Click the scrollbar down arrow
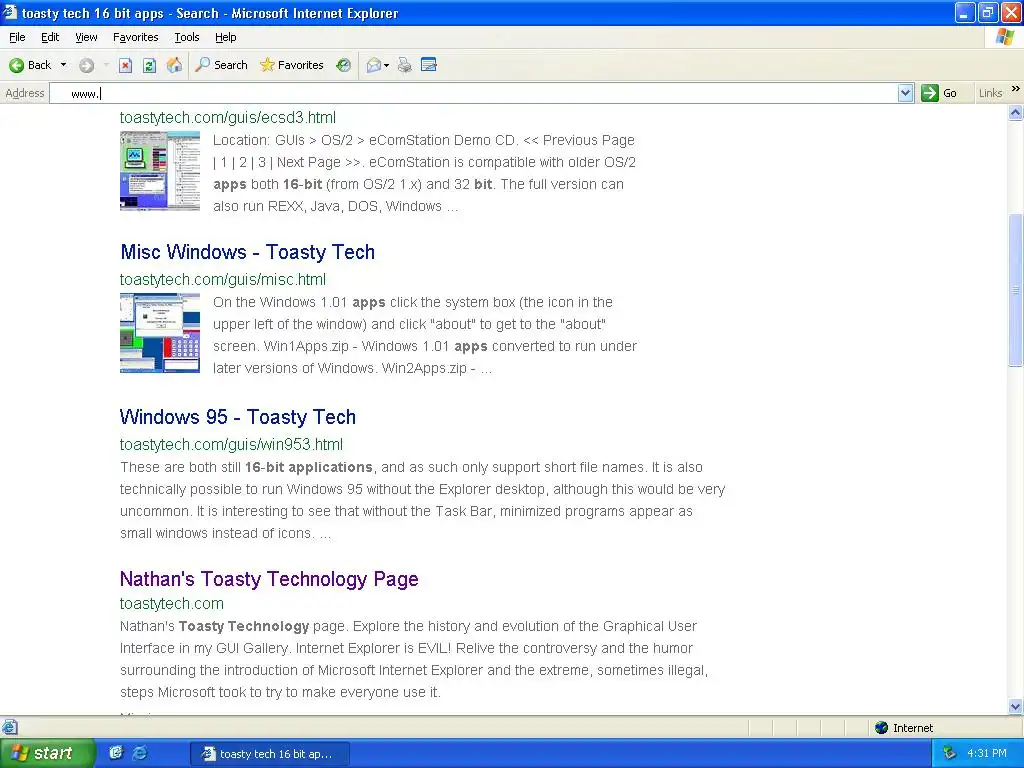This screenshot has height=768, width=1024. pos(1016,706)
